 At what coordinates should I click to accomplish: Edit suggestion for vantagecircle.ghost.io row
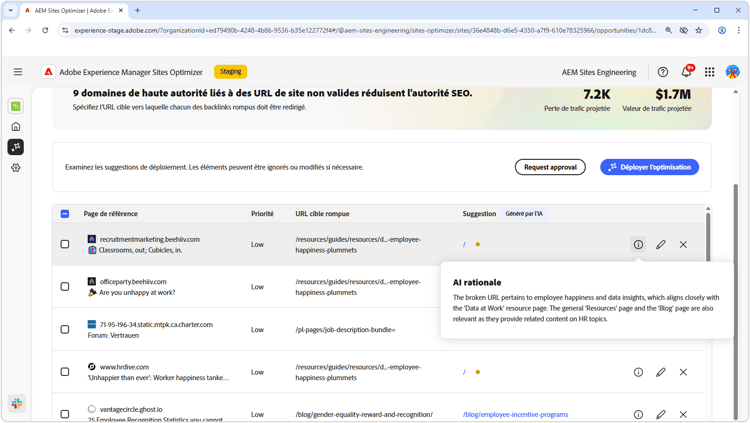pos(661,414)
